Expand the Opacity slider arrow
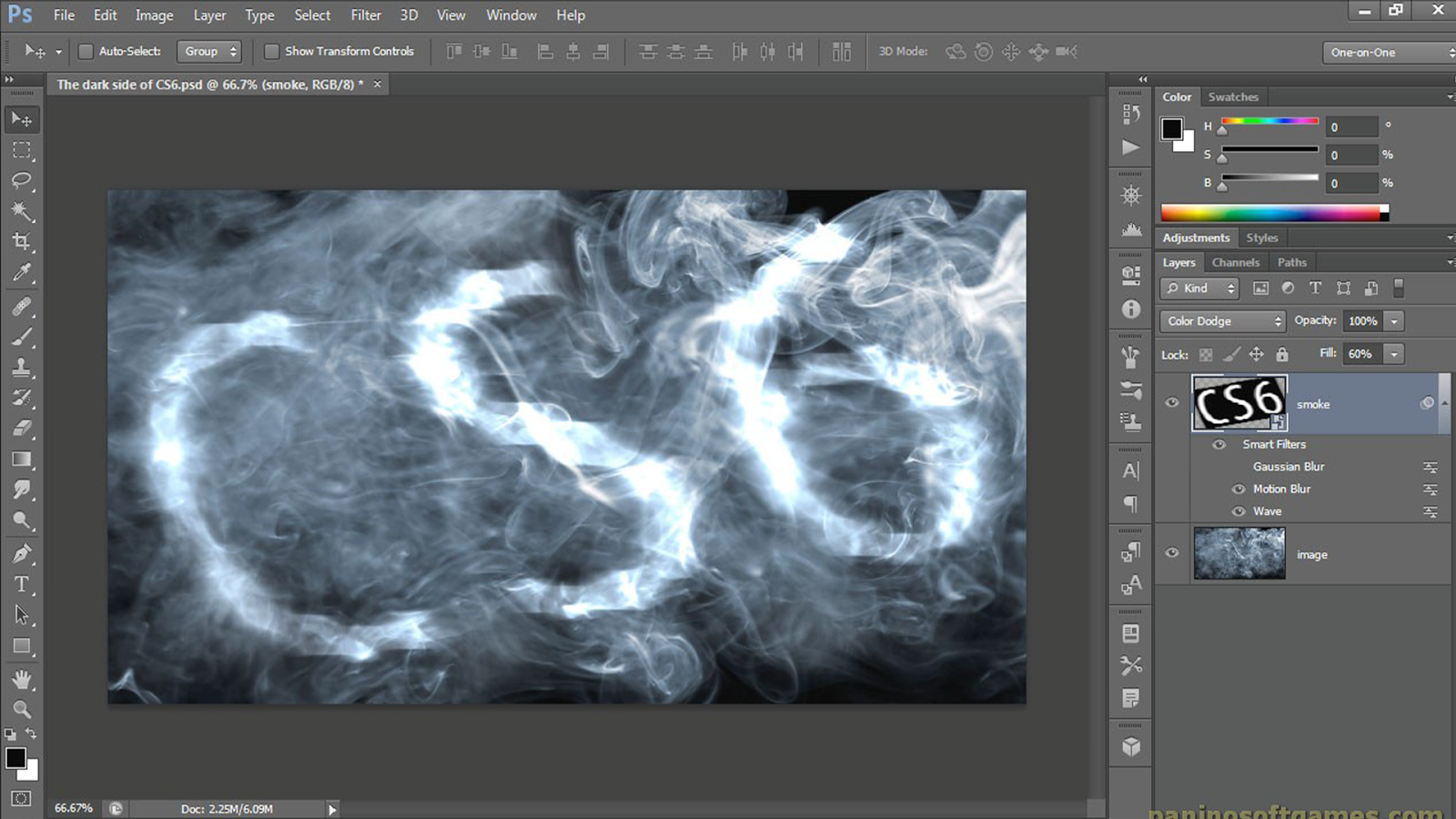This screenshot has height=819, width=1456. tap(1394, 321)
